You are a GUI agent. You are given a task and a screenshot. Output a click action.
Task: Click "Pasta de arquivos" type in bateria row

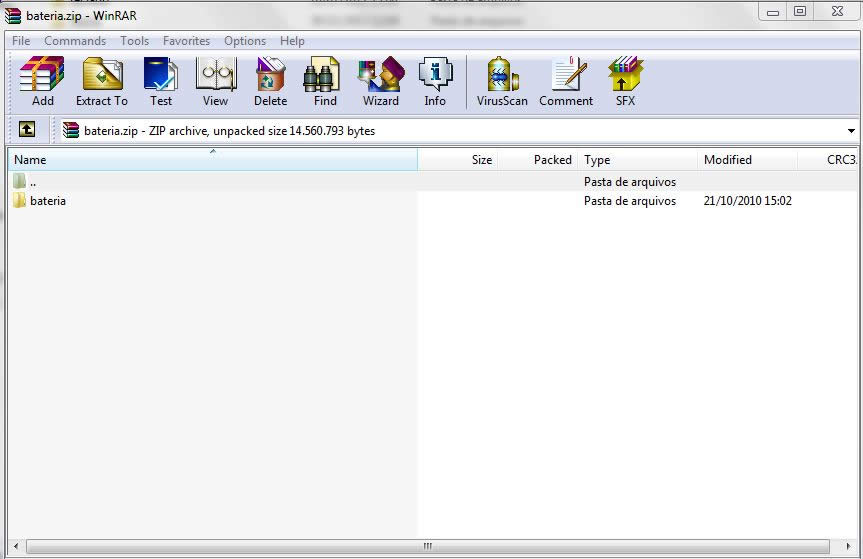[x=630, y=201]
